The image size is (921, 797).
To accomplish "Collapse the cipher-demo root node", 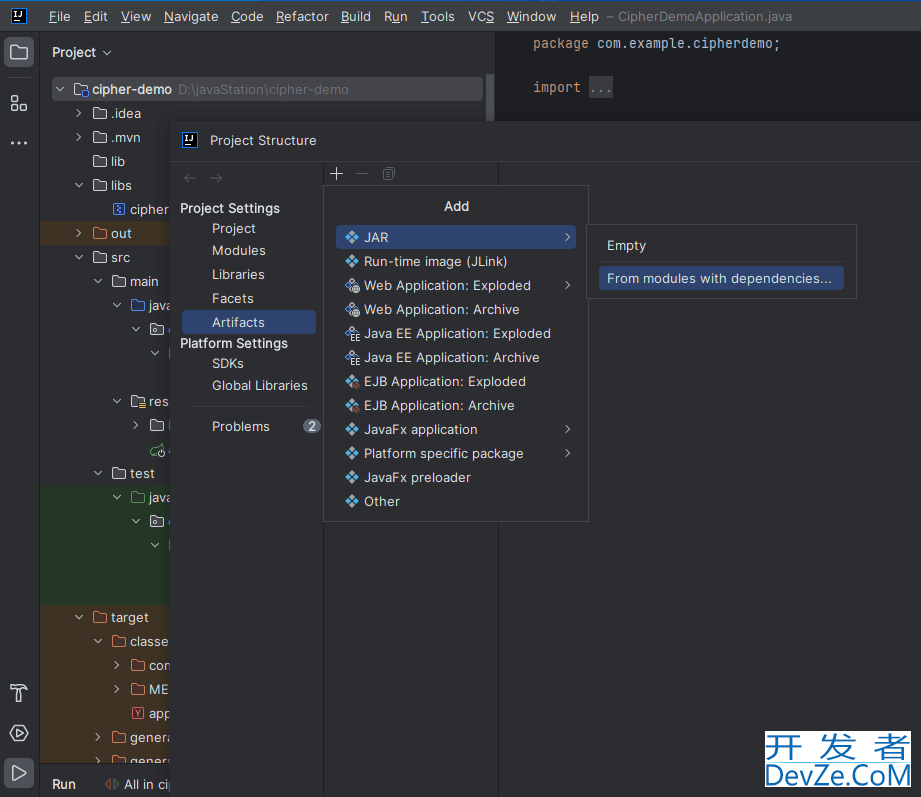I will click(x=60, y=89).
